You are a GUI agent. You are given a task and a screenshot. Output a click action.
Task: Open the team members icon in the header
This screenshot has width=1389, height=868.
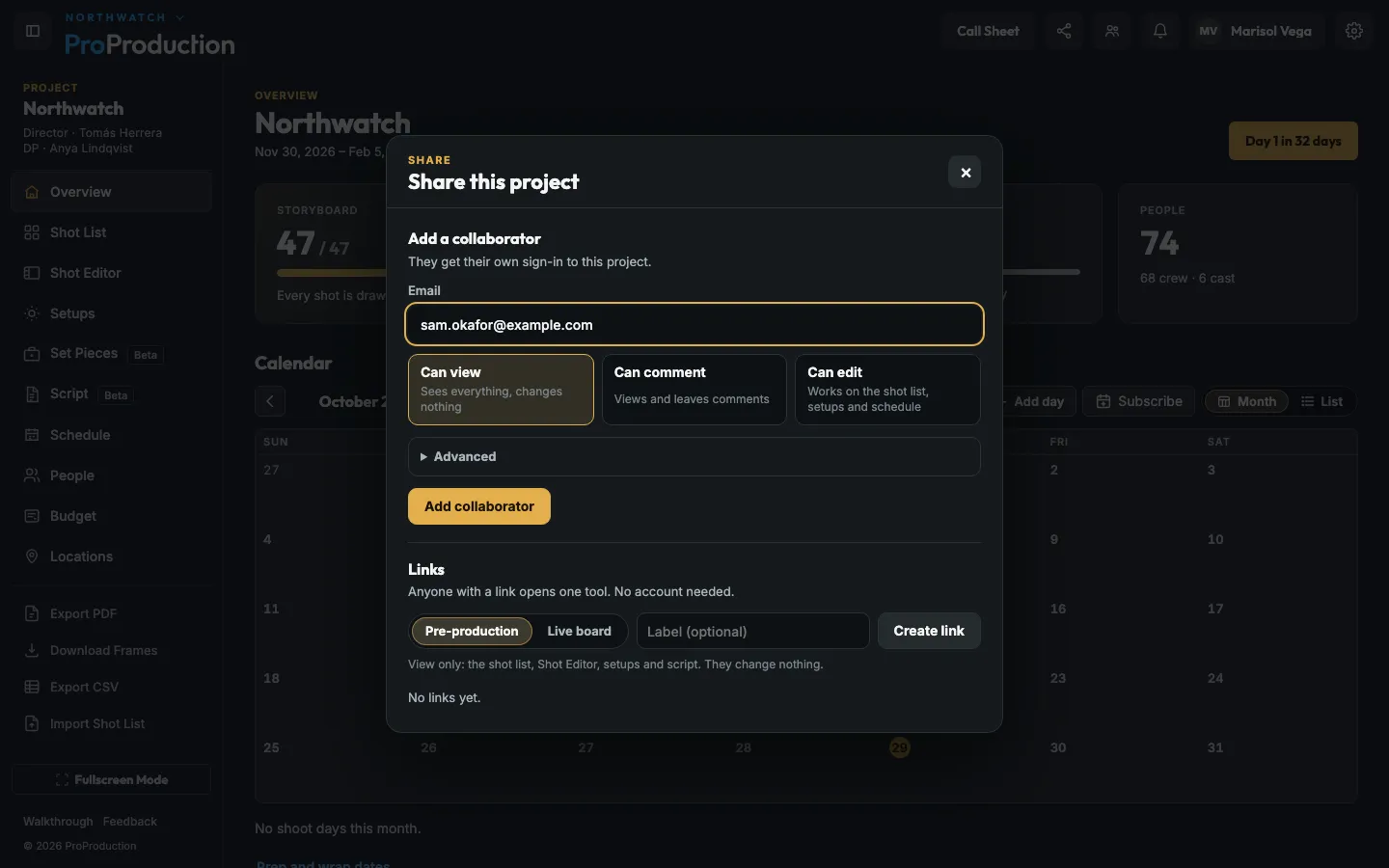[1112, 31]
